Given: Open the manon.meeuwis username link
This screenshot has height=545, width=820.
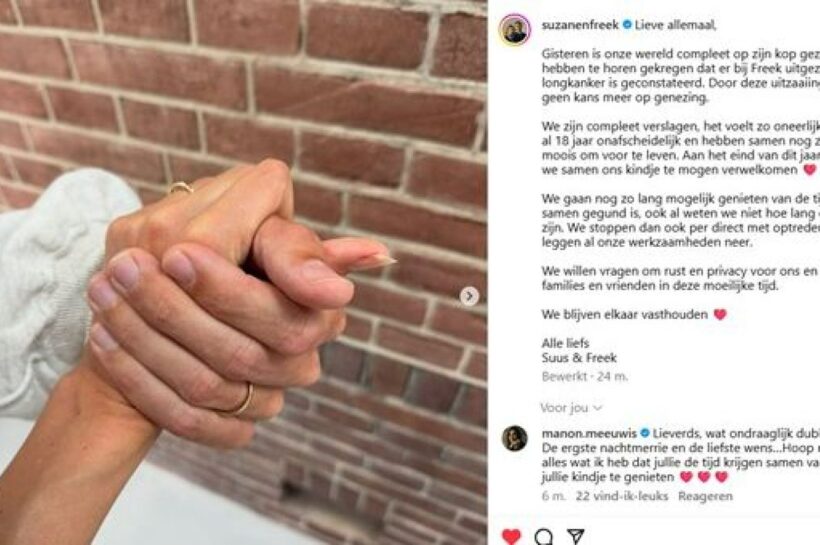Looking at the screenshot, I should [589, 433].
